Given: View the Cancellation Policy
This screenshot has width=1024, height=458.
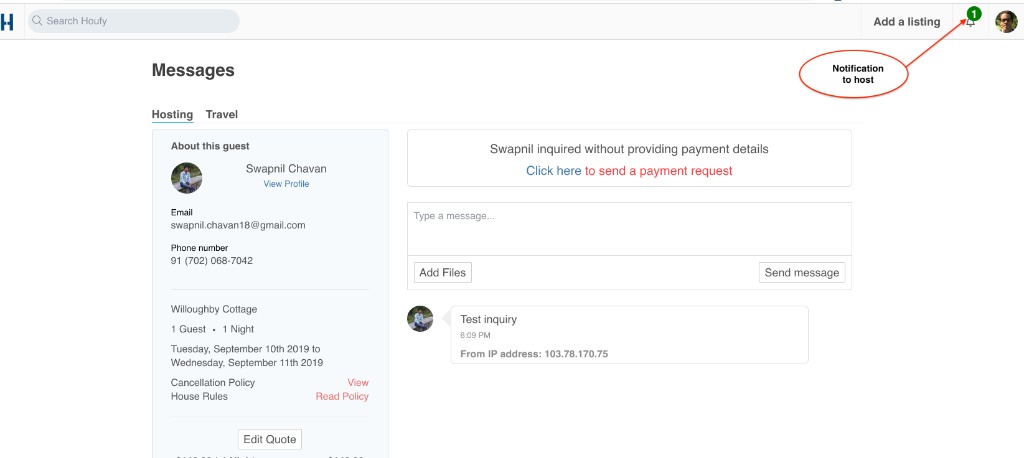Looking at the screenshot, I should point(358,383).
